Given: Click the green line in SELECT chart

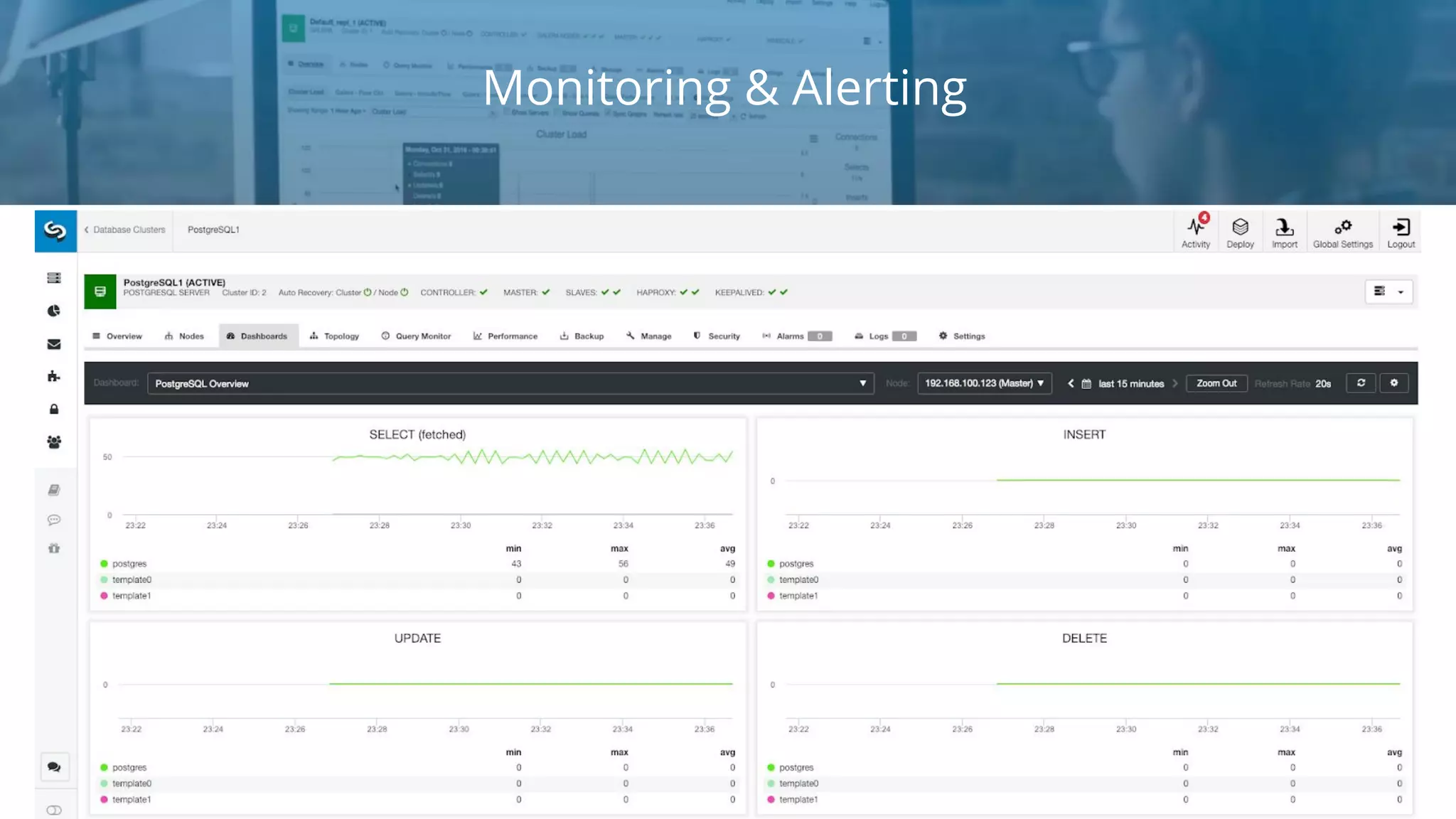Looking at the screenshot, I should click(532, 457).
